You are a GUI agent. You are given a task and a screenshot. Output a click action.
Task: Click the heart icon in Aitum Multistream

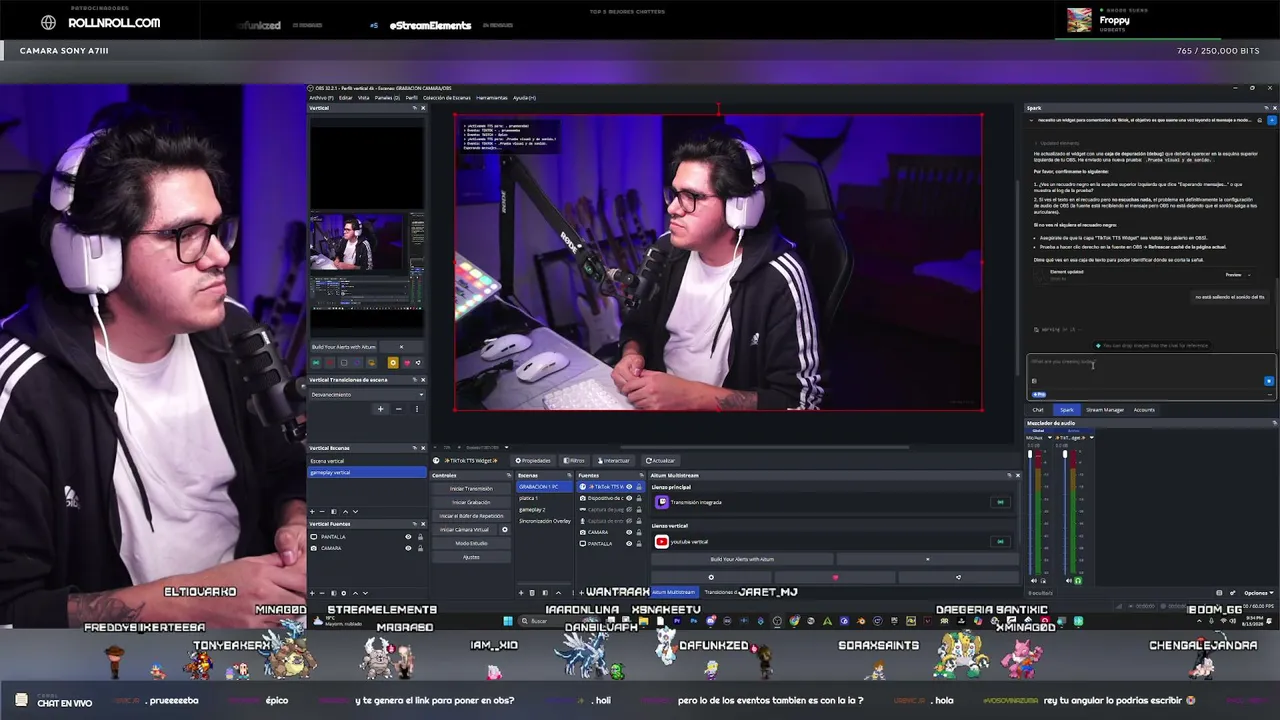(x=835, y=577)
